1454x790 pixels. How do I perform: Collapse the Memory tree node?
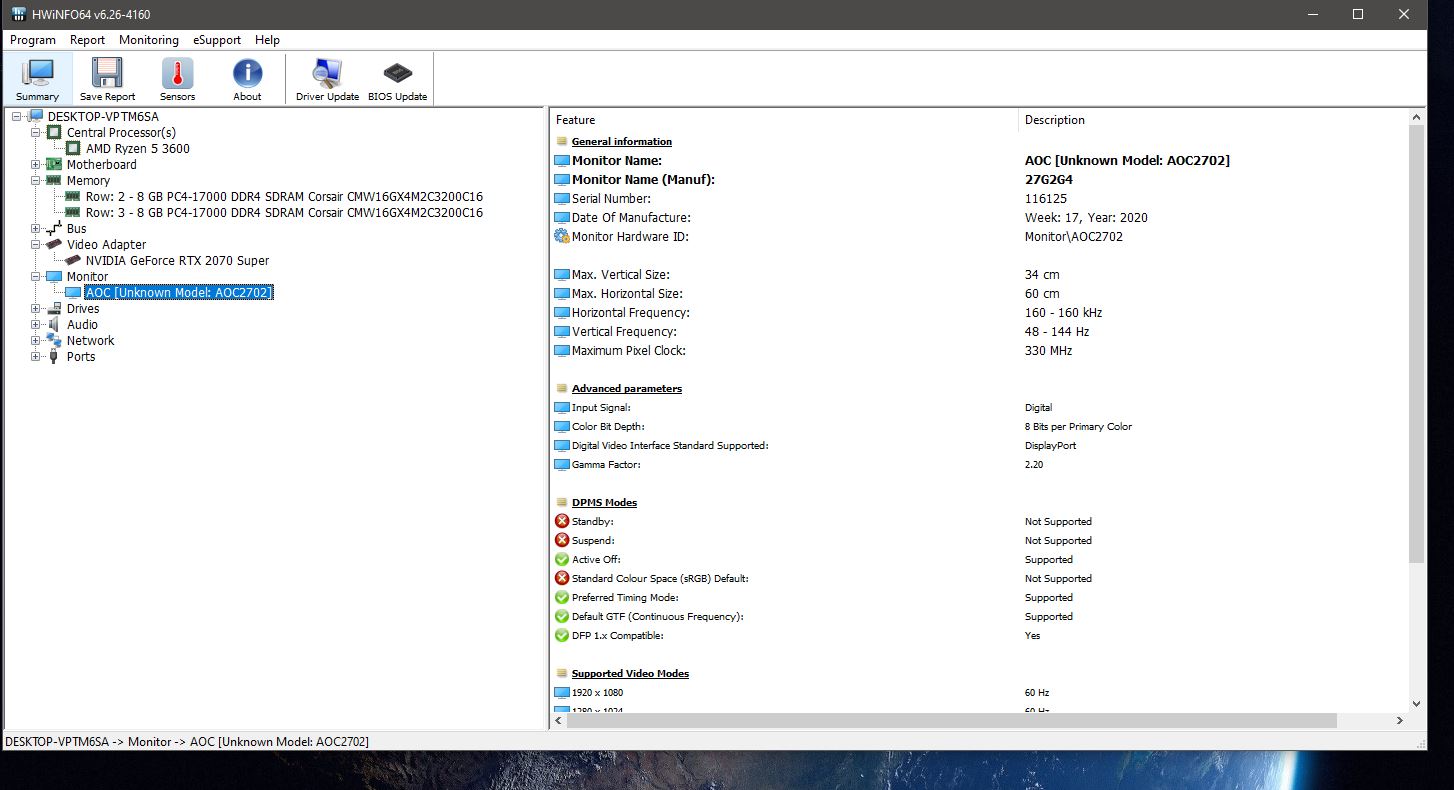click(x=36, y=180)
